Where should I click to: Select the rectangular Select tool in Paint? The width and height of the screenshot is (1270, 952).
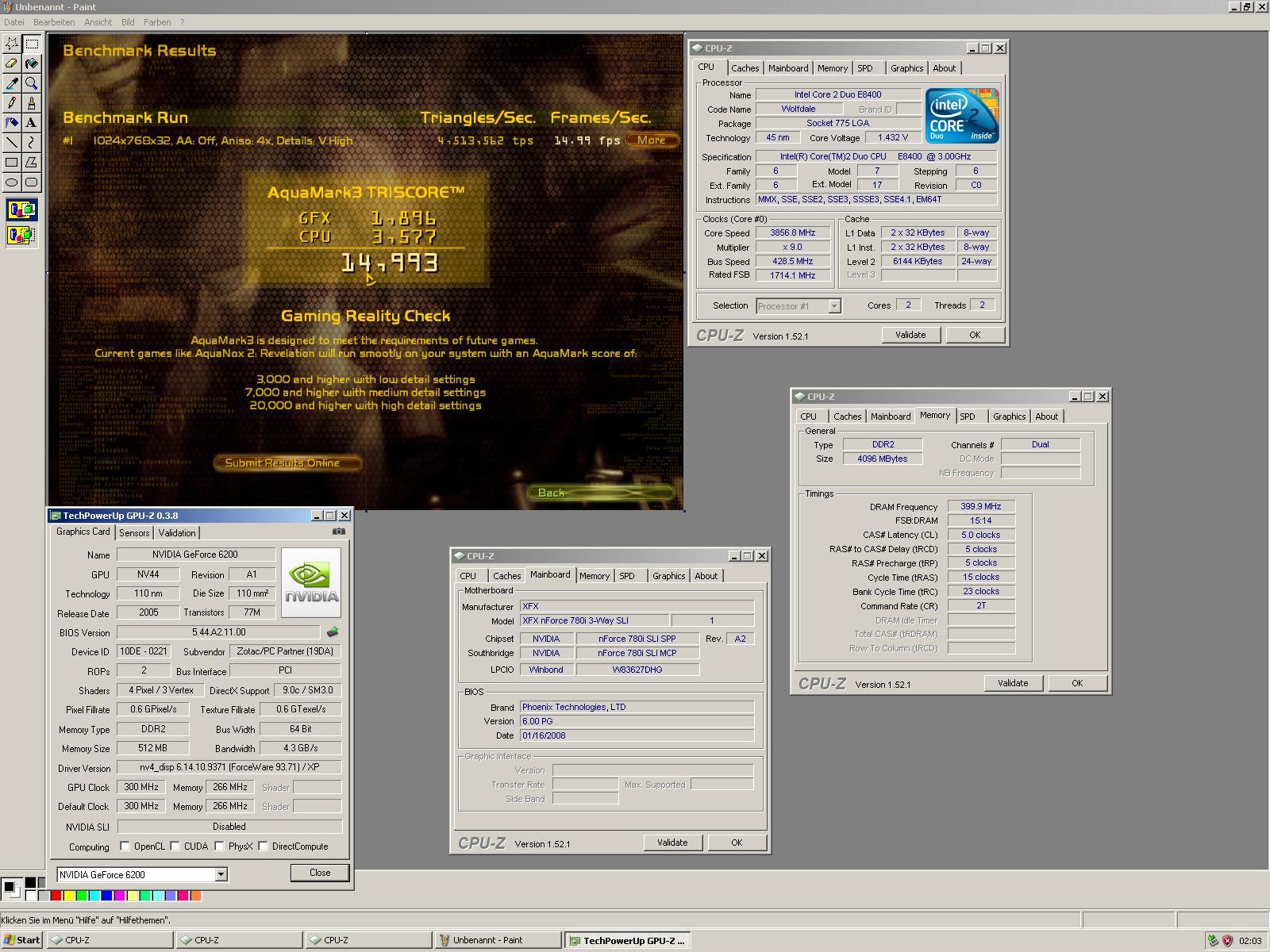32,44
